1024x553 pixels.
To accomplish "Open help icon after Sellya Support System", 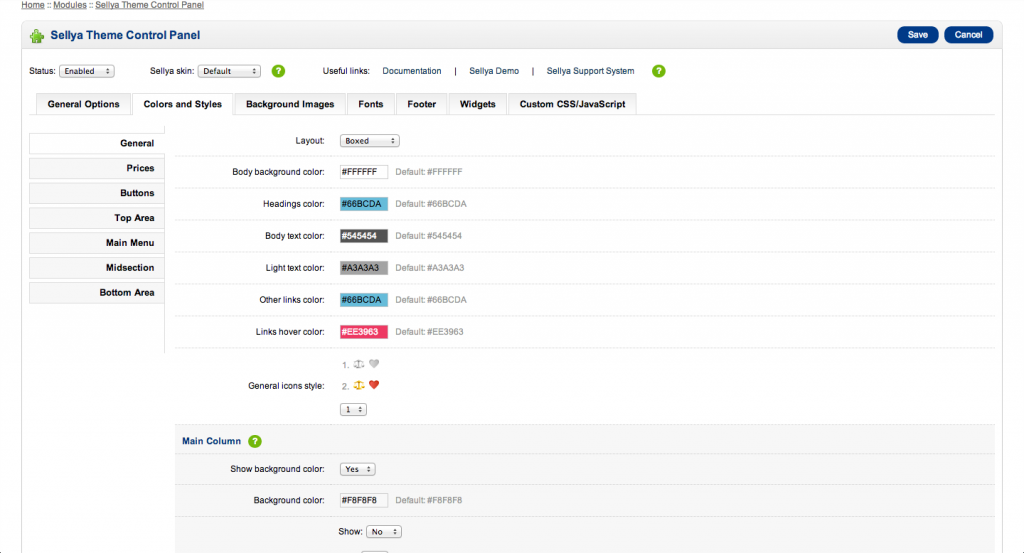I will pos(658,71).
